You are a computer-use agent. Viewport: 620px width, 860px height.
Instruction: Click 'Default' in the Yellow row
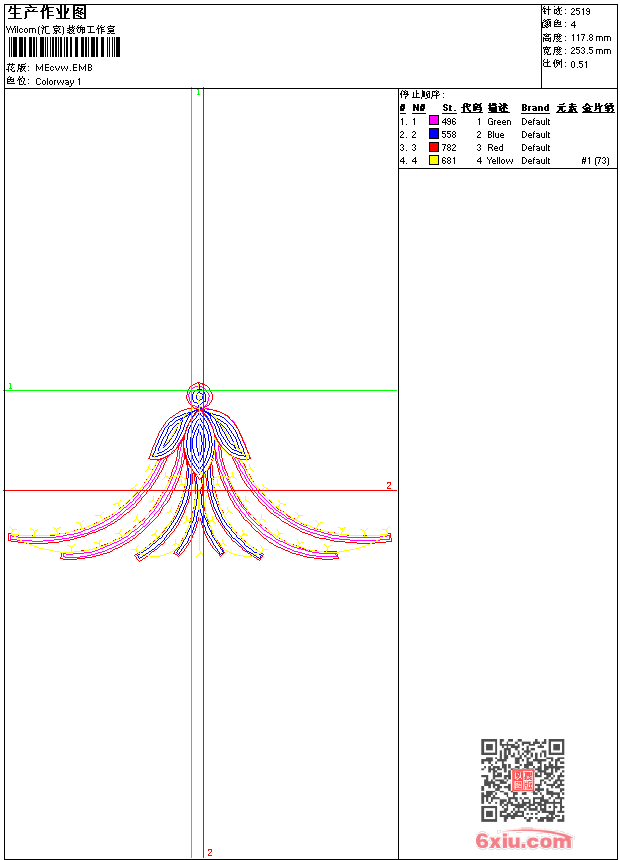536,161
